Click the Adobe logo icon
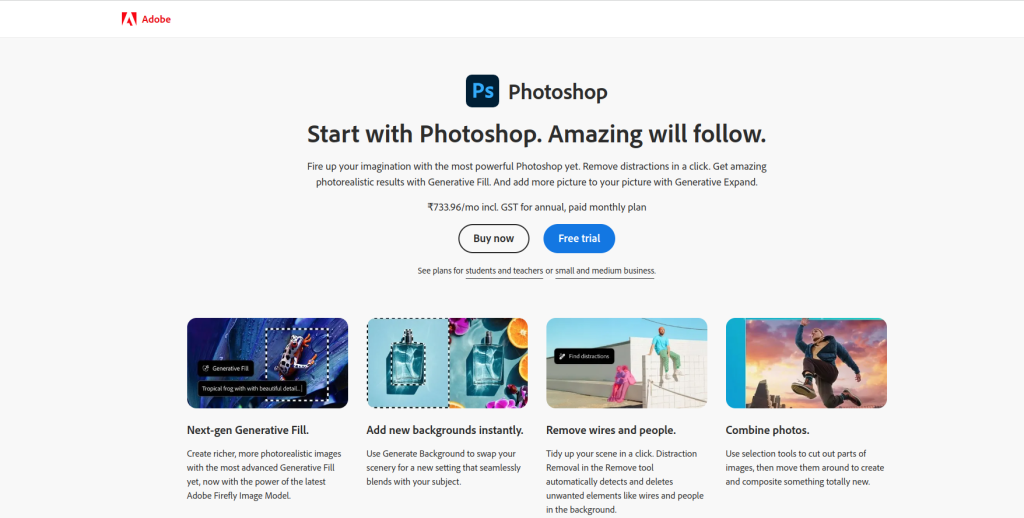This screenshot has width=1024, height=518. [129, 19]
